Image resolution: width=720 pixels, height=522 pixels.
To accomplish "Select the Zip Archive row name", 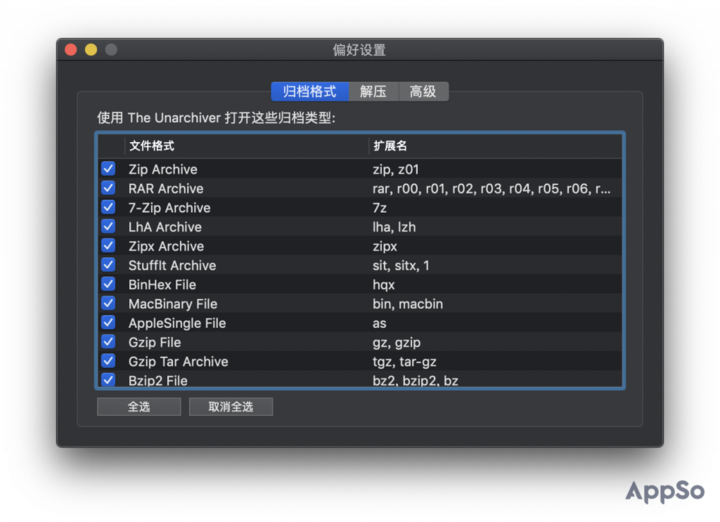I will pyautogui.click(x=163, y=169).
